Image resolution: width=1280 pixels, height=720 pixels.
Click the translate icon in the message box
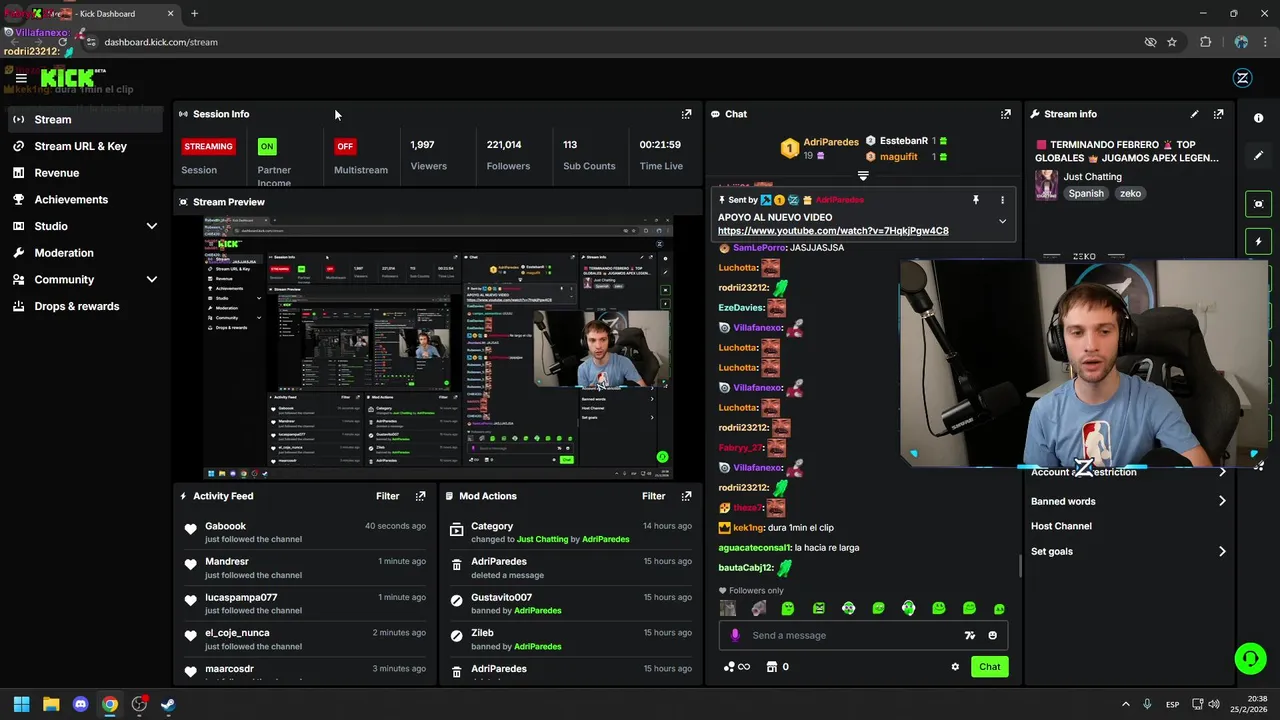(969, 635)
